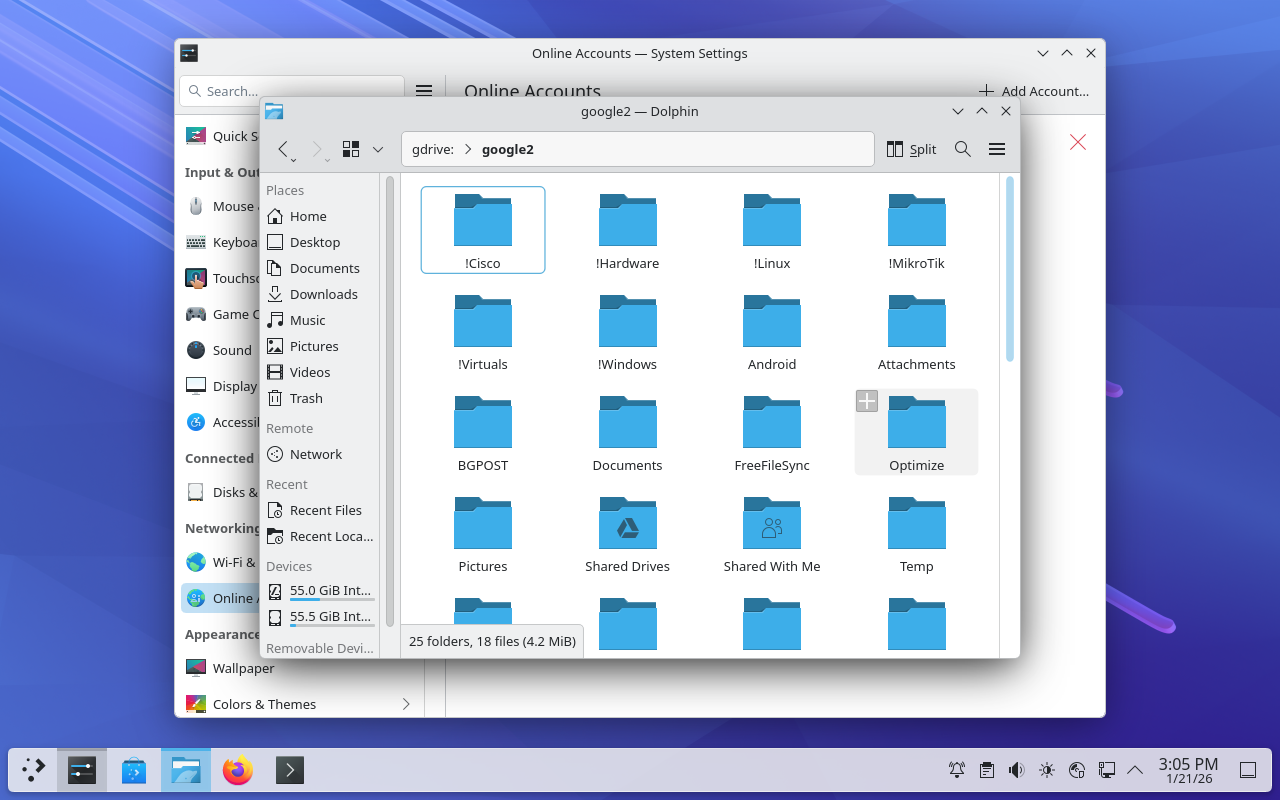Open the Konsole terminal from taskbar
The height and width of the screenshot is (800, 1280).
(x=290, y=770)
